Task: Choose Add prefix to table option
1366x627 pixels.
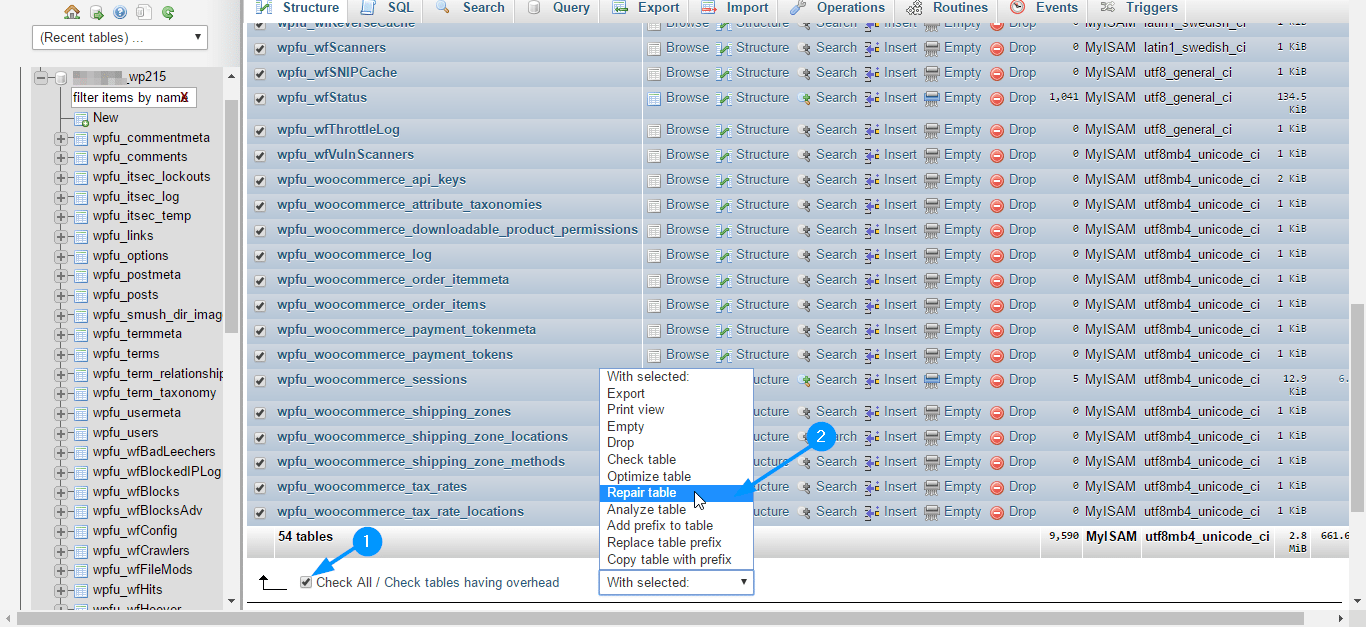Action: tap(676, 526)
